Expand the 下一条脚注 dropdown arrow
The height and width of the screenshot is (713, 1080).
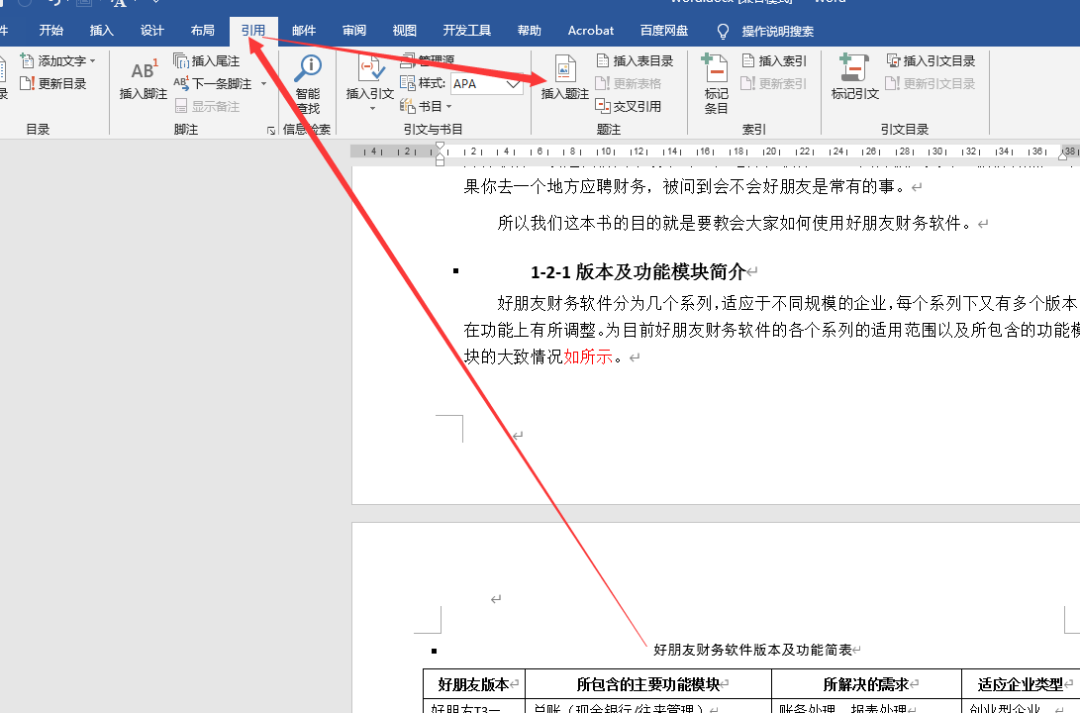point(264,83)
